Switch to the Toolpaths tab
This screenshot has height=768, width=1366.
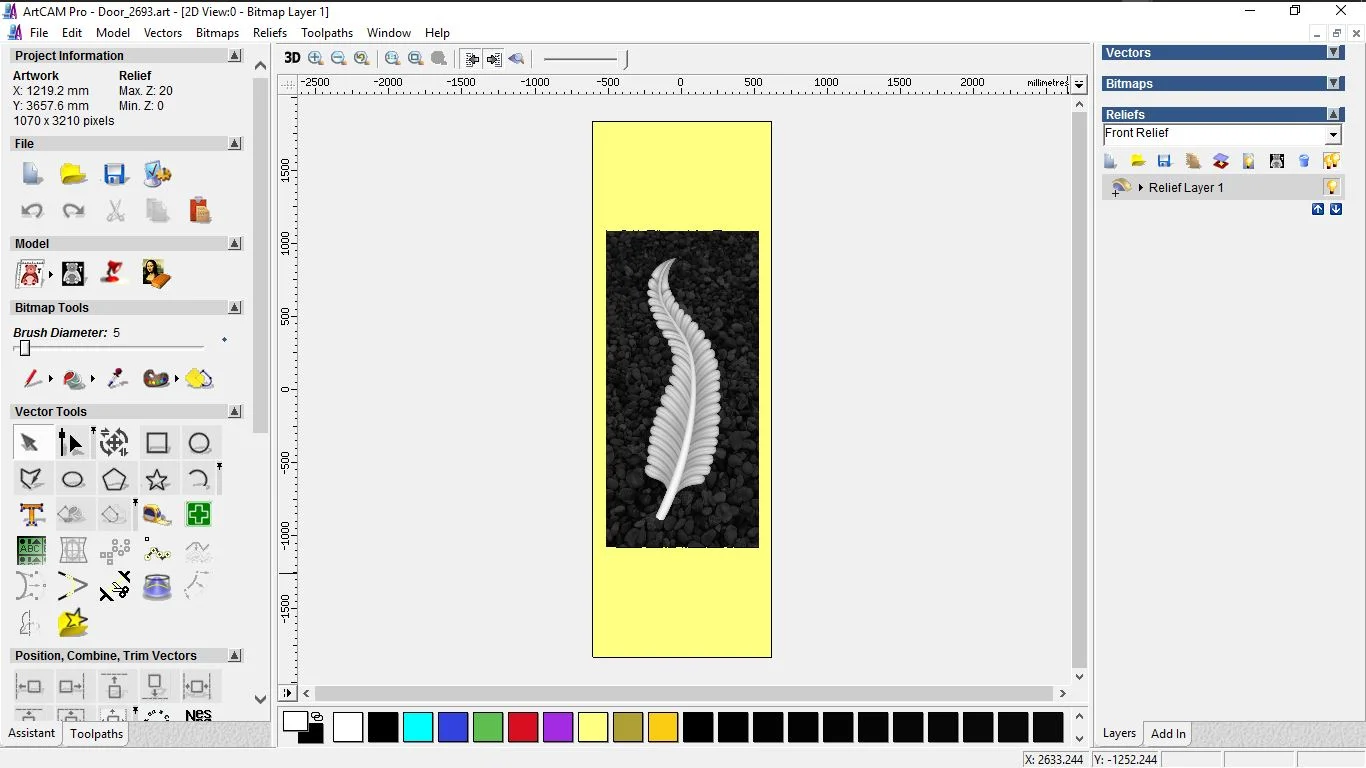(x=96, y=734)
